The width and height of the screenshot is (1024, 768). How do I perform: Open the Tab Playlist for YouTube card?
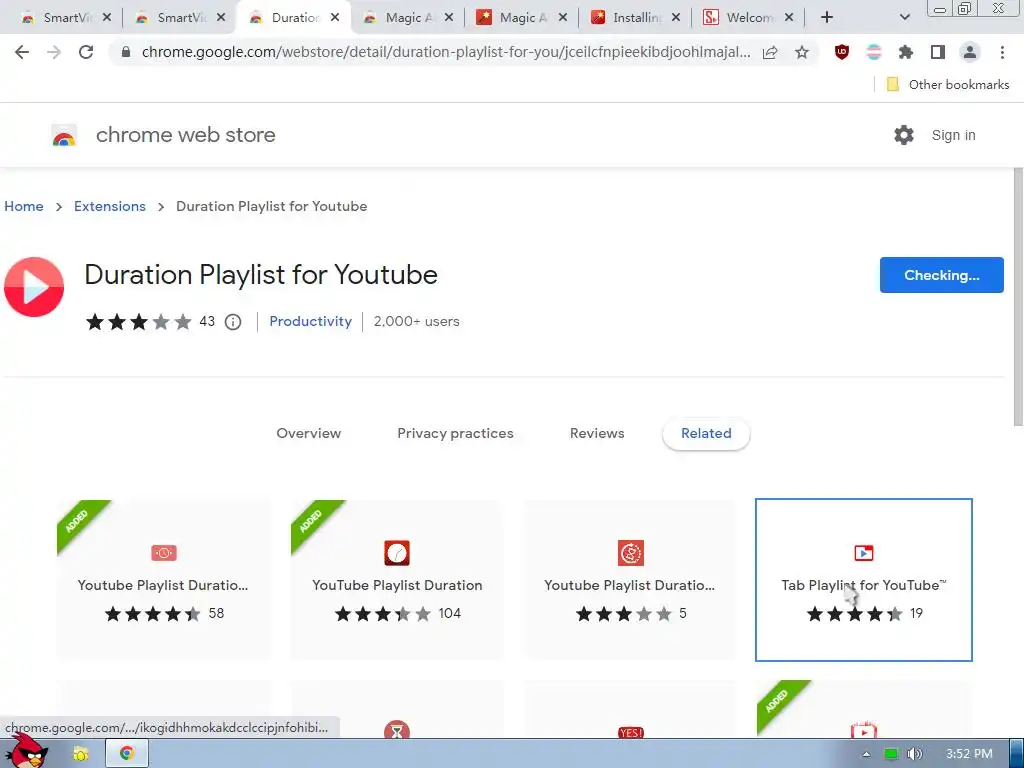(x=863, y=580)
